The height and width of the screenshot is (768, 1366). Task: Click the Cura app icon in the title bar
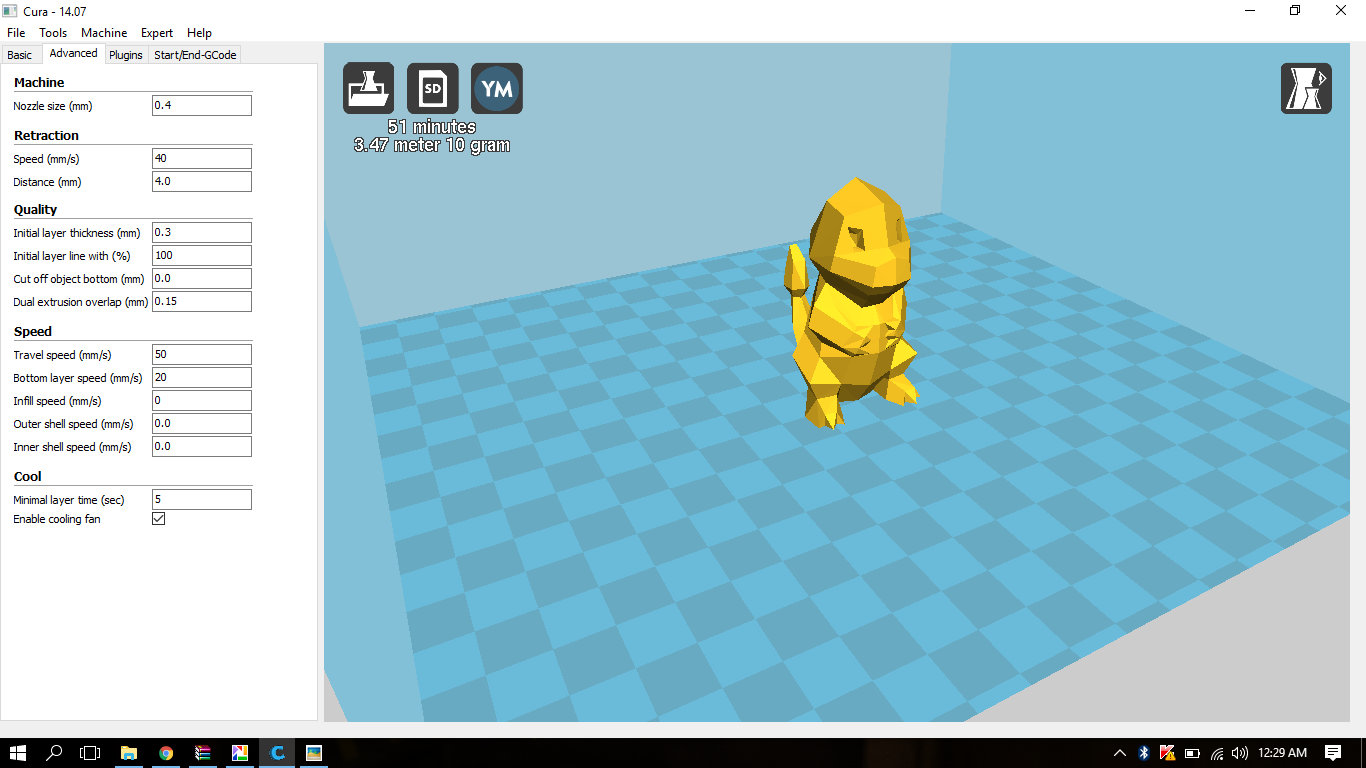[10, 10]
